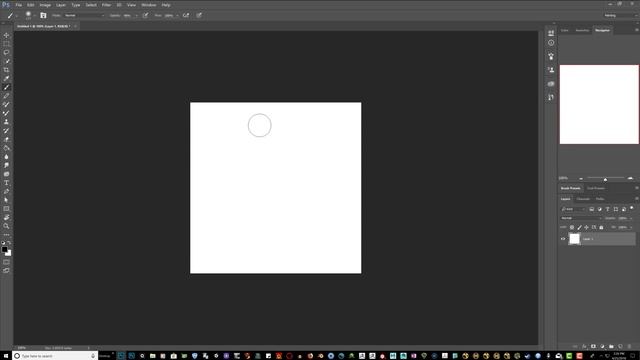Select the Hand tool
640x360 pixels.
coord(6,218)
